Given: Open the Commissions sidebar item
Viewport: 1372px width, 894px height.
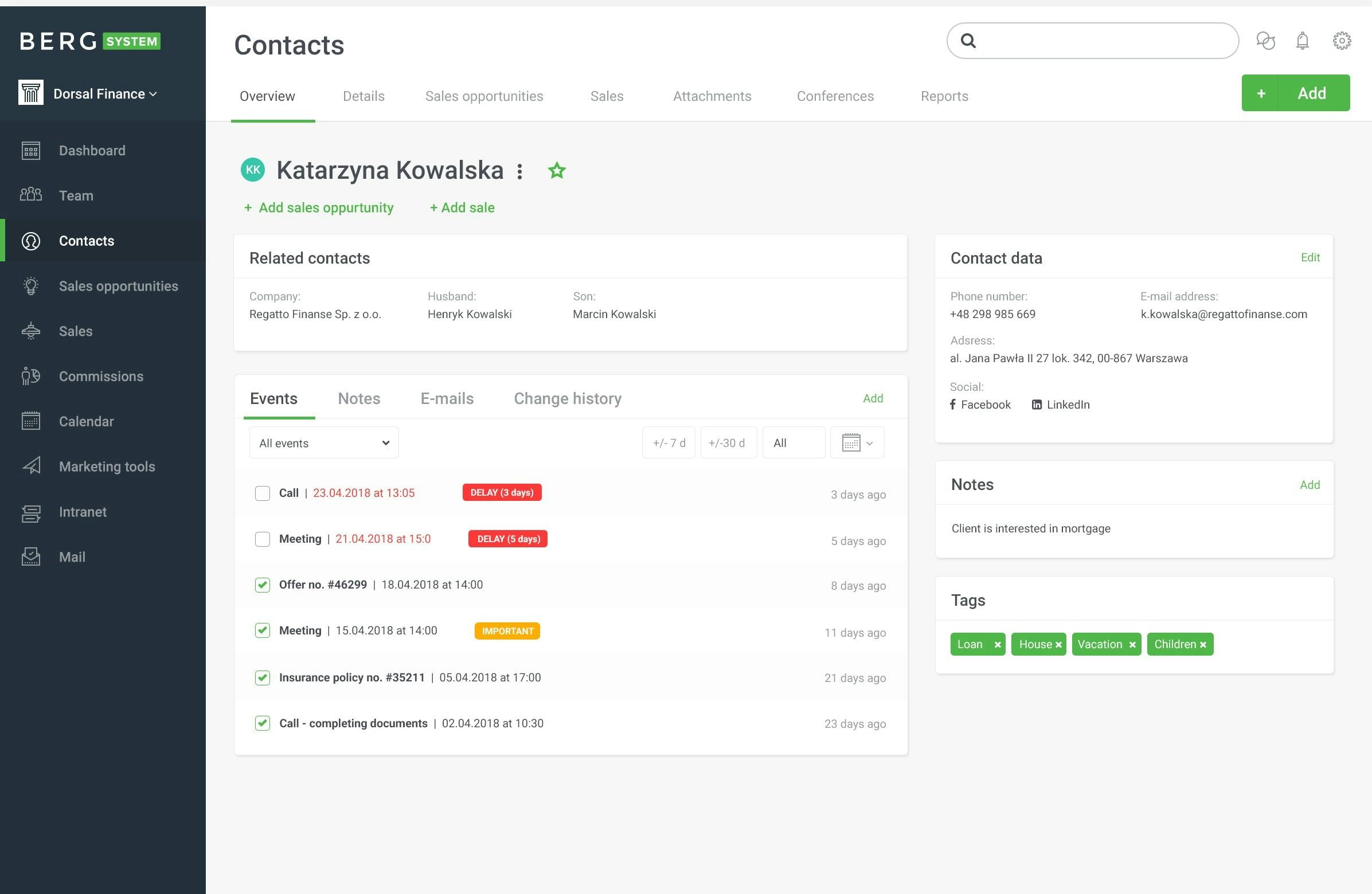Looking at the screenshot, I should pos(101,376).
